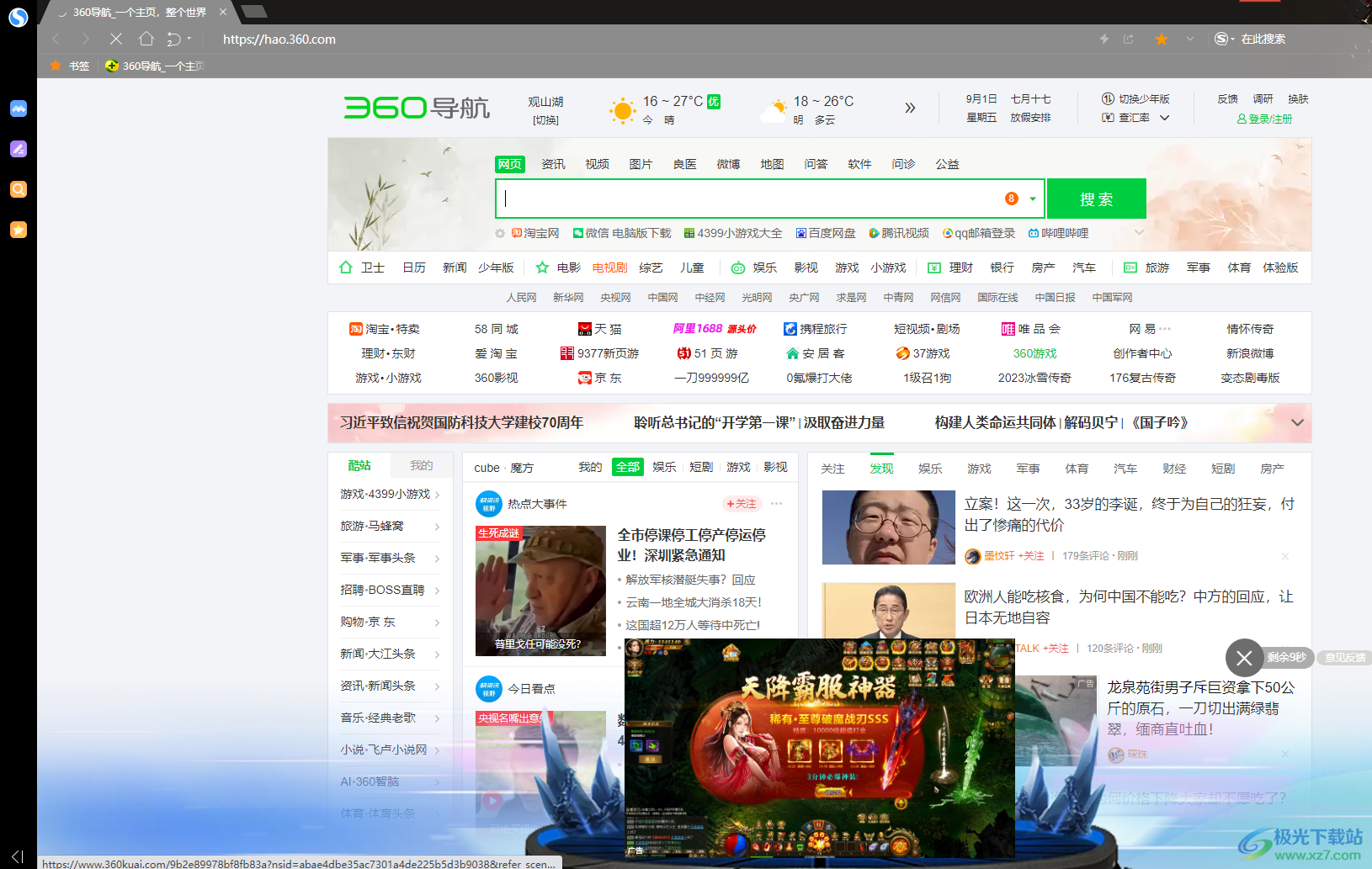Screen dimensions: 1372x869
Task: Open the 淘宝·特卖 link
Action: (385, 329)
